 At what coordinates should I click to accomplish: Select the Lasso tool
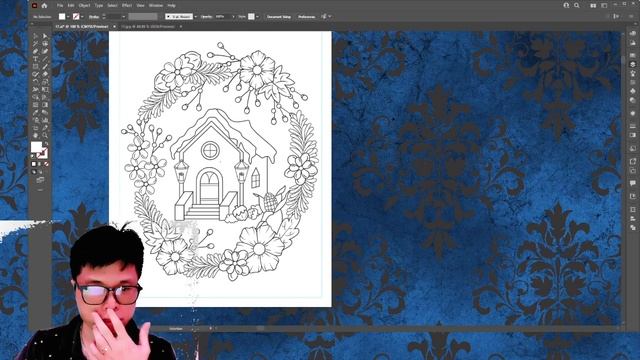tap(45, 43)
